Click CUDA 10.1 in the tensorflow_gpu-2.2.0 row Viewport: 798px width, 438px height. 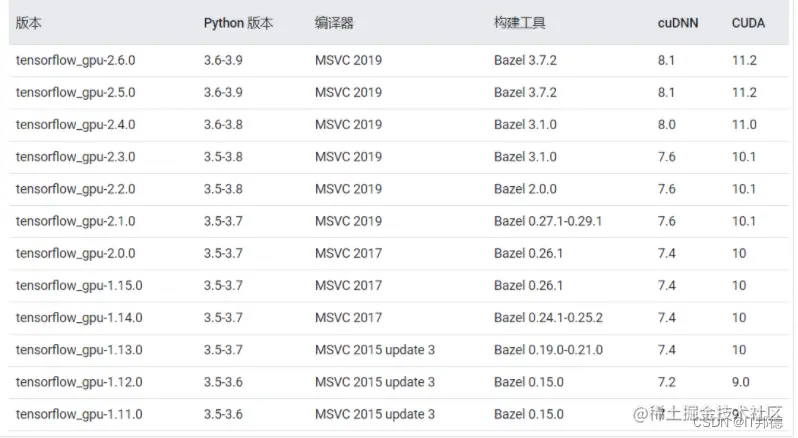[744, 189]
